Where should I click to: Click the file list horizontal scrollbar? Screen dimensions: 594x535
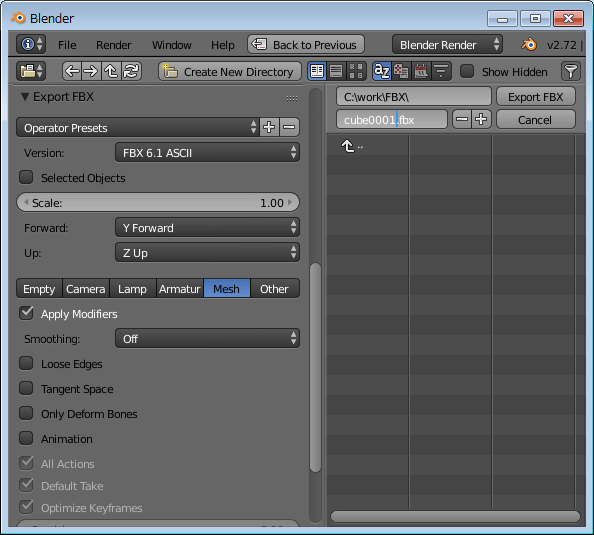(x=455, y=516)
